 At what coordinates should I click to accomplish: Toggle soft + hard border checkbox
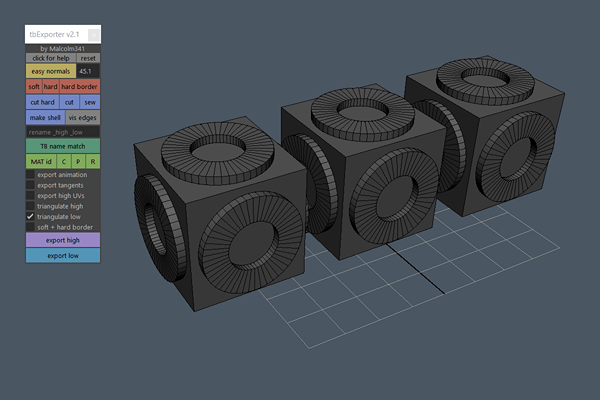pyautogui.click(x=30, y=226)
